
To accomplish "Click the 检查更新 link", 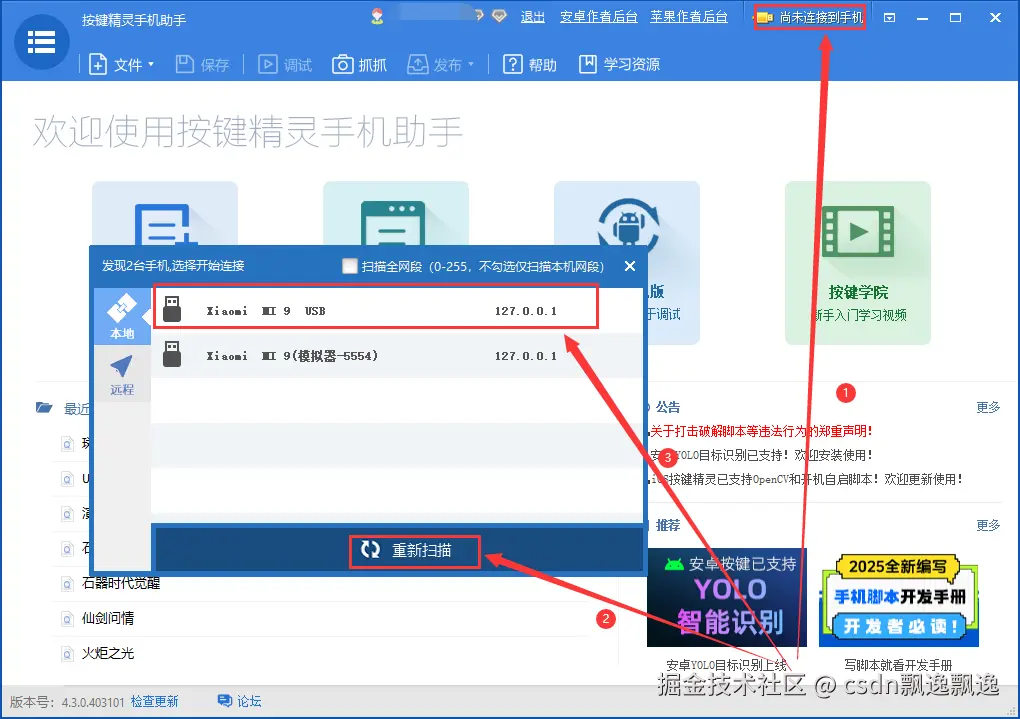I will 154,701.
